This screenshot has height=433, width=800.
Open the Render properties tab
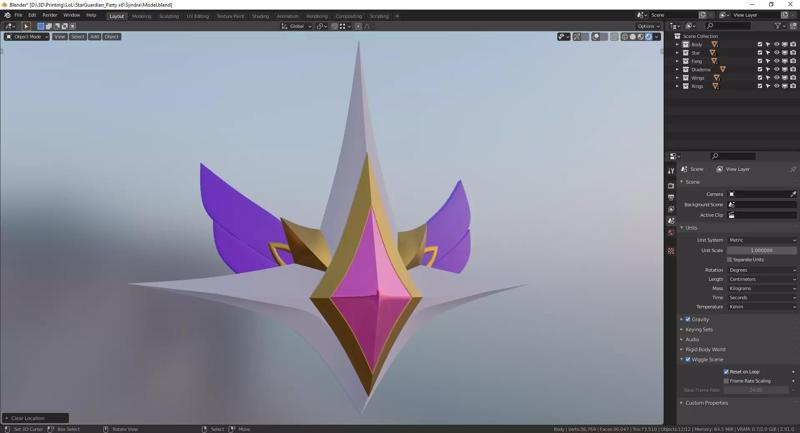coord(671,186)
